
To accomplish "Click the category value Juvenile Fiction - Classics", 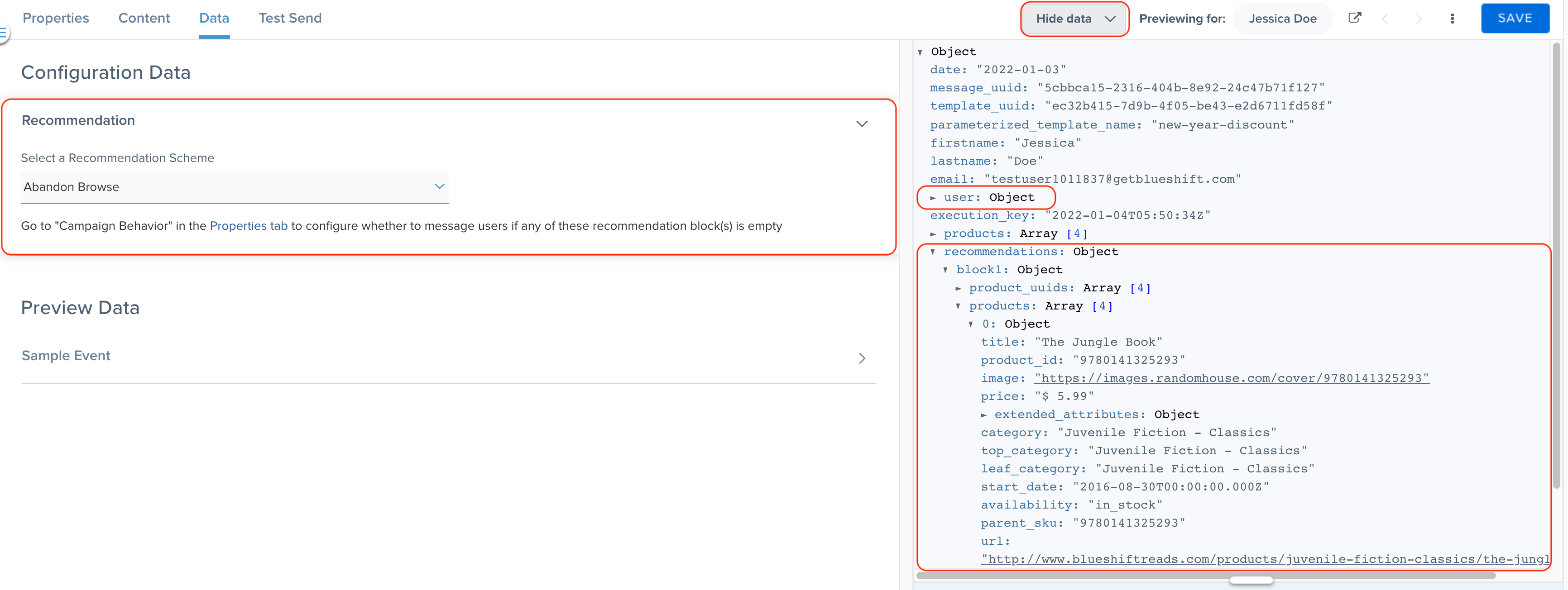I will pos(1166,433).
